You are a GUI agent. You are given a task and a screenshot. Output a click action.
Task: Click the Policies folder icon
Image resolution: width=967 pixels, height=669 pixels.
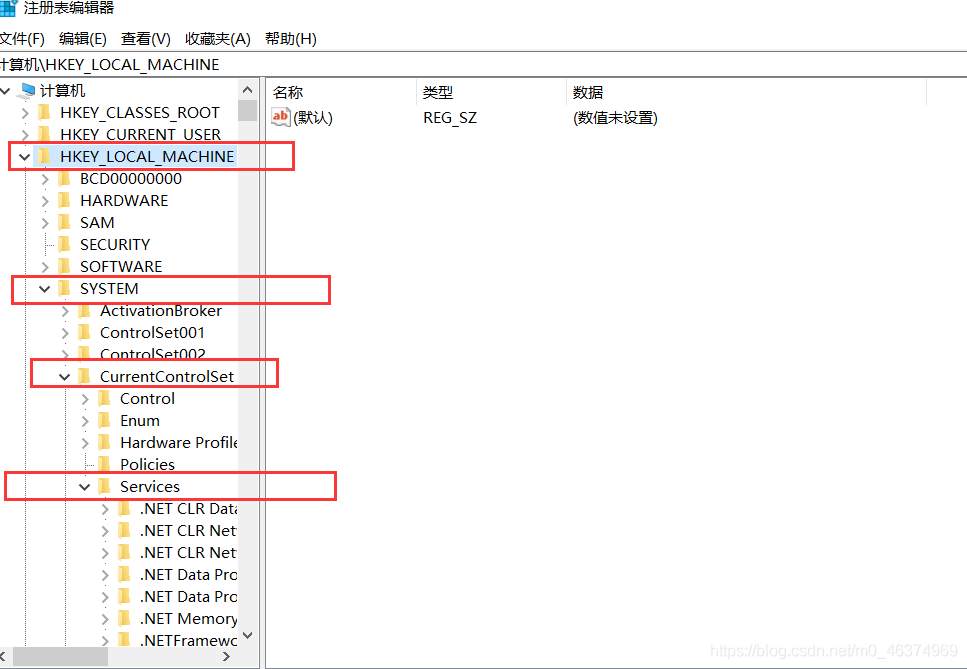tap(103, 464)
